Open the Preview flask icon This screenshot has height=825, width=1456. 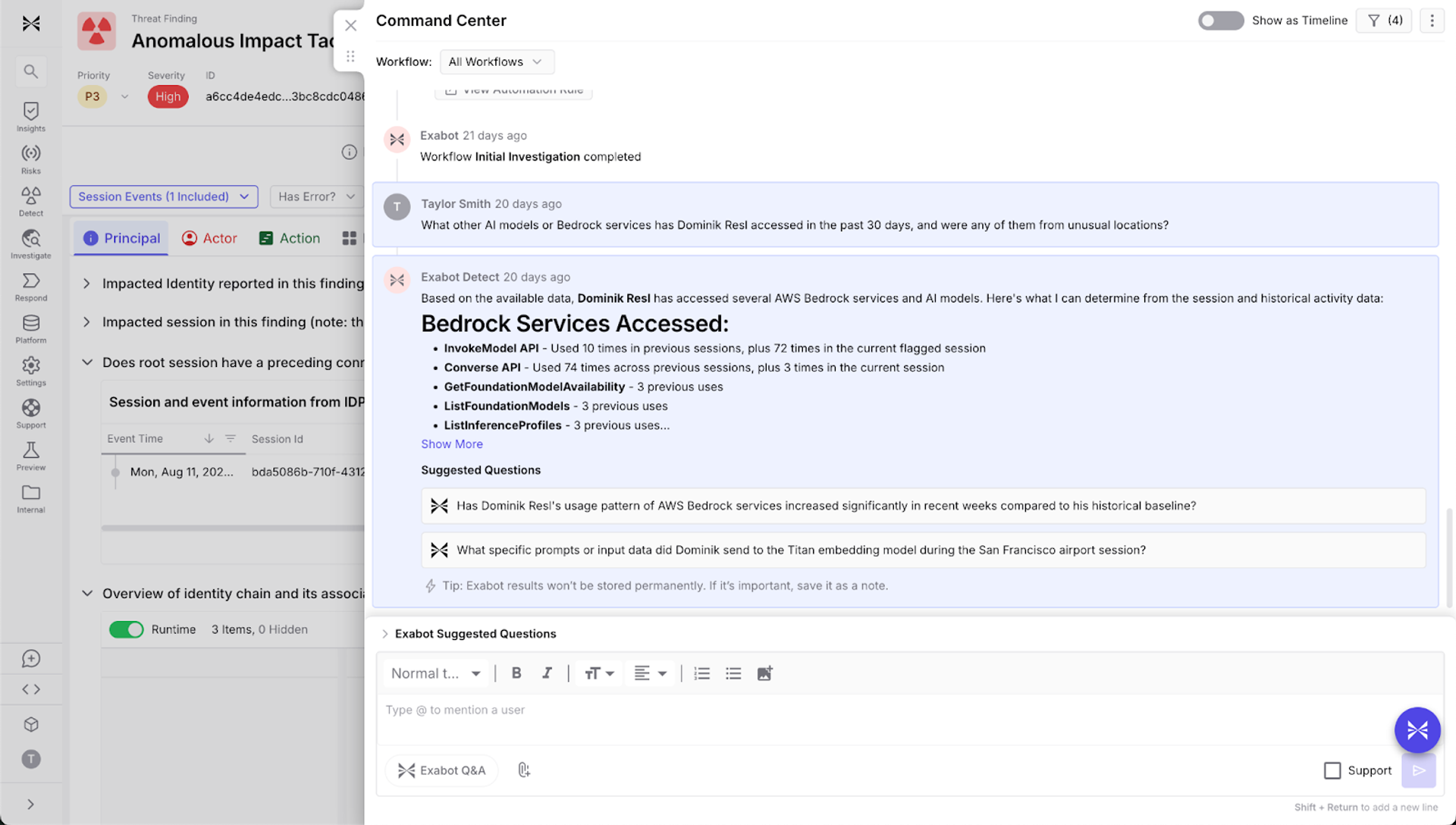click(30, 457)
